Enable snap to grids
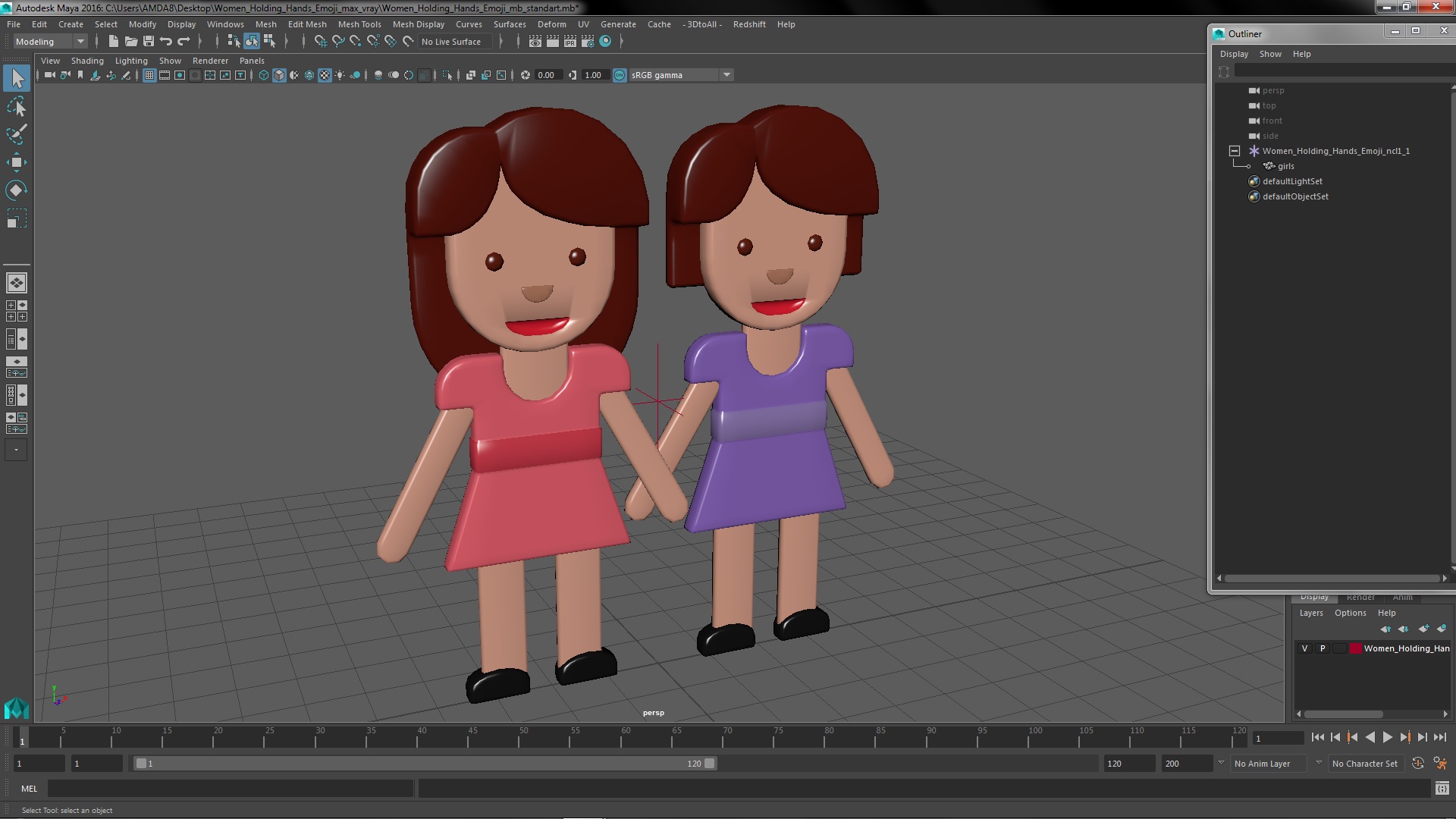The image size is (1456, 819). [321, 42]
